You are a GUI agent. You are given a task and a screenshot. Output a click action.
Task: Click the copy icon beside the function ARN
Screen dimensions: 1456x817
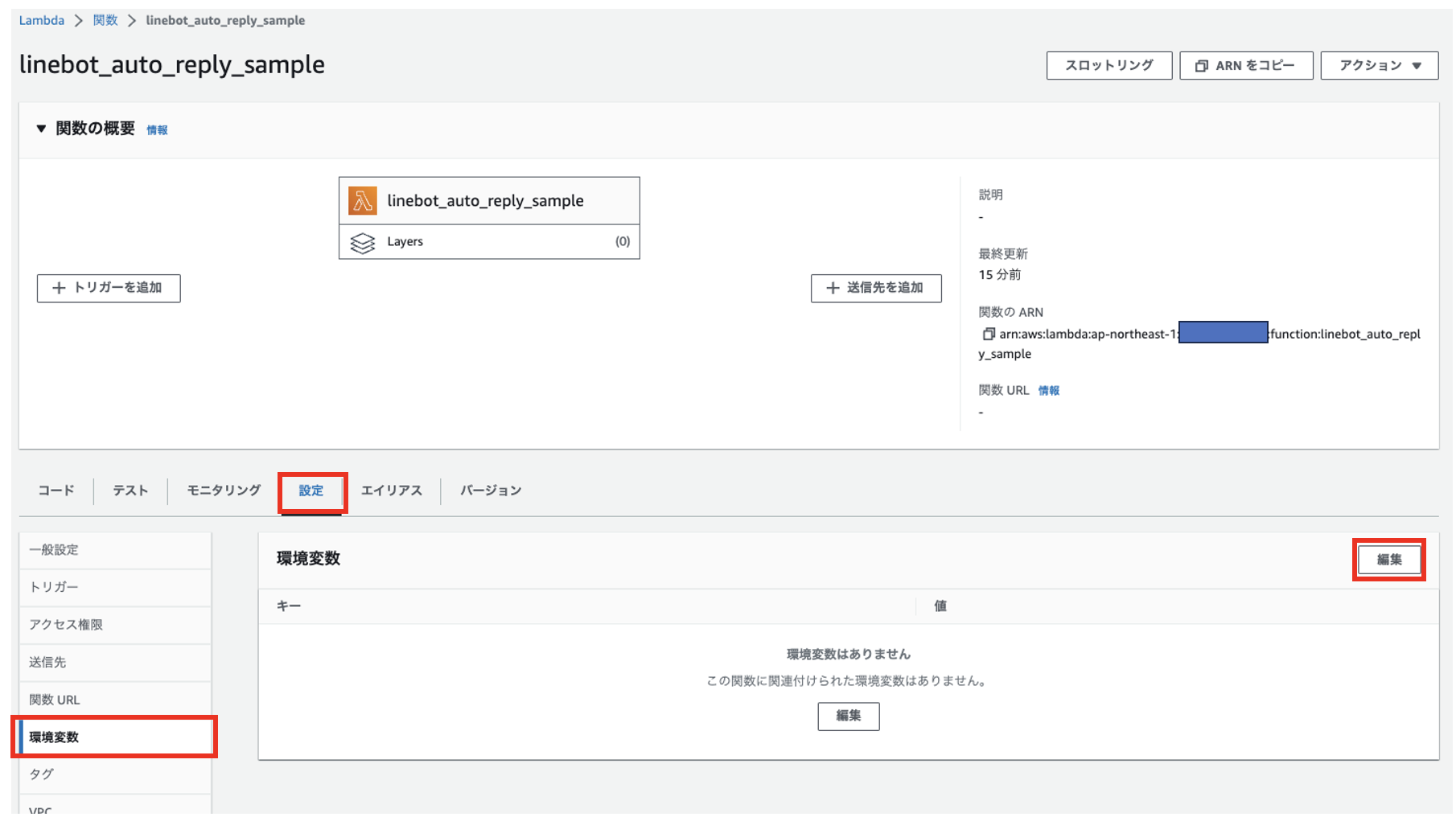pos(989,334)
